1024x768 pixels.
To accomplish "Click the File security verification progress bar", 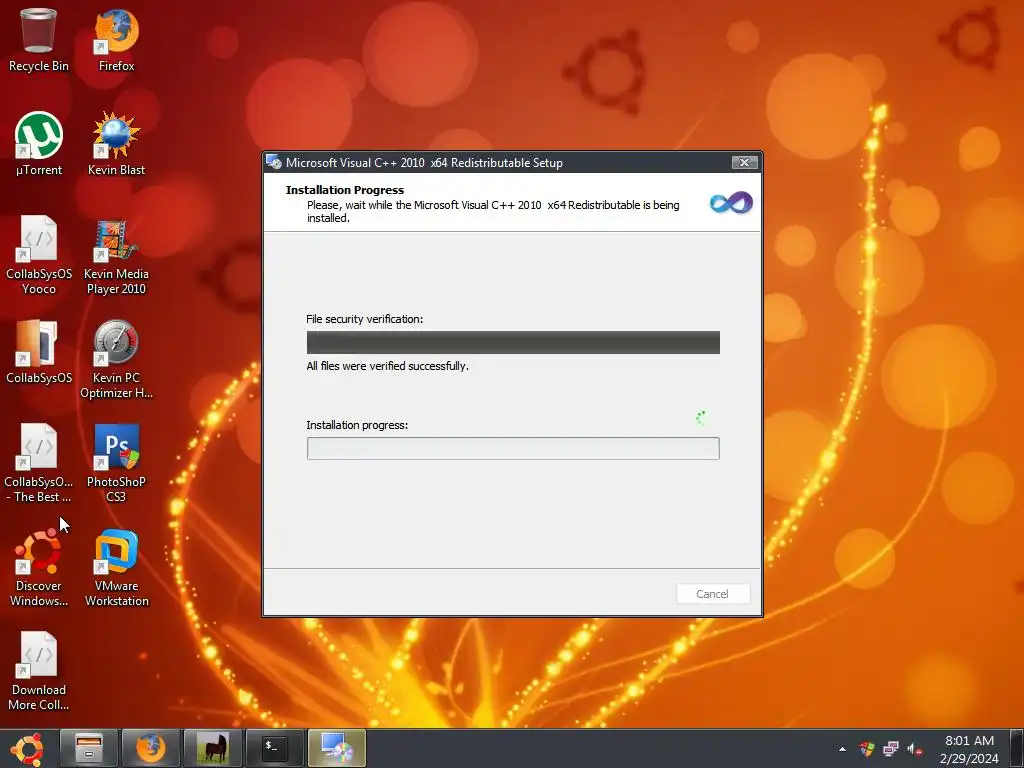I will pos(513,342).
